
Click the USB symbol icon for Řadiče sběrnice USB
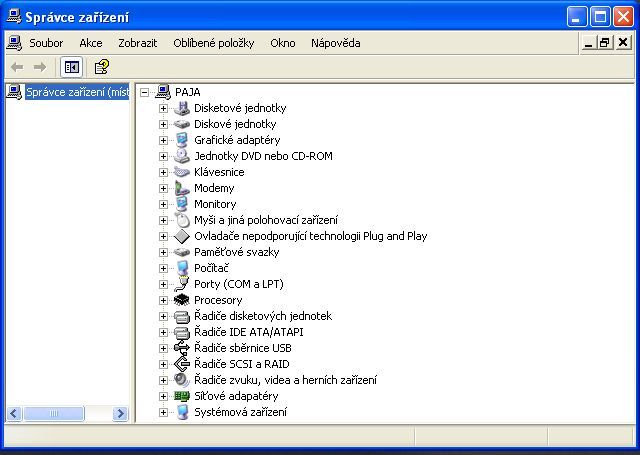182,348
